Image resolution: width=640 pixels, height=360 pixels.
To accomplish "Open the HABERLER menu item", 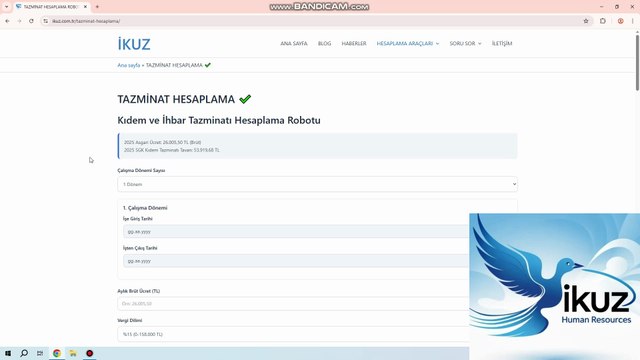I will [354, 43].
